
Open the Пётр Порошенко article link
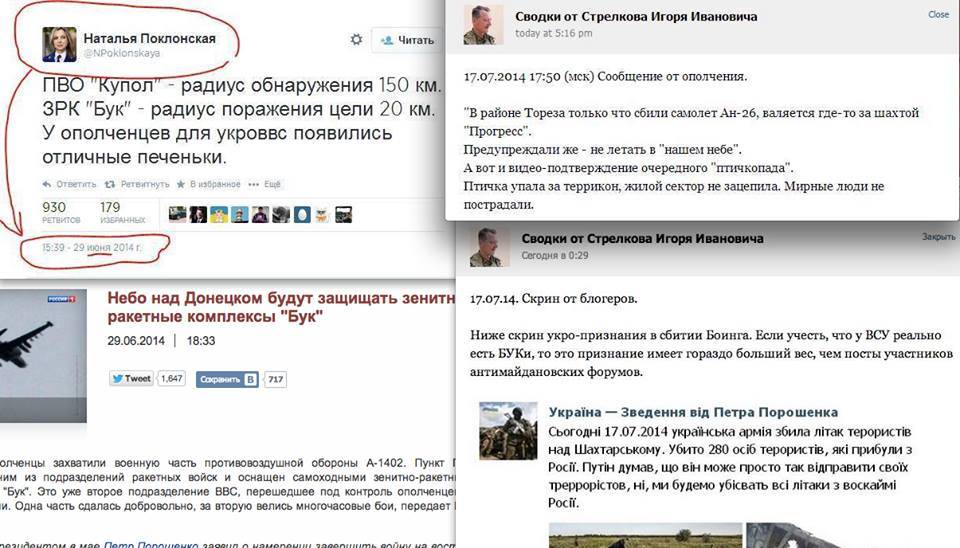(151, 544)
